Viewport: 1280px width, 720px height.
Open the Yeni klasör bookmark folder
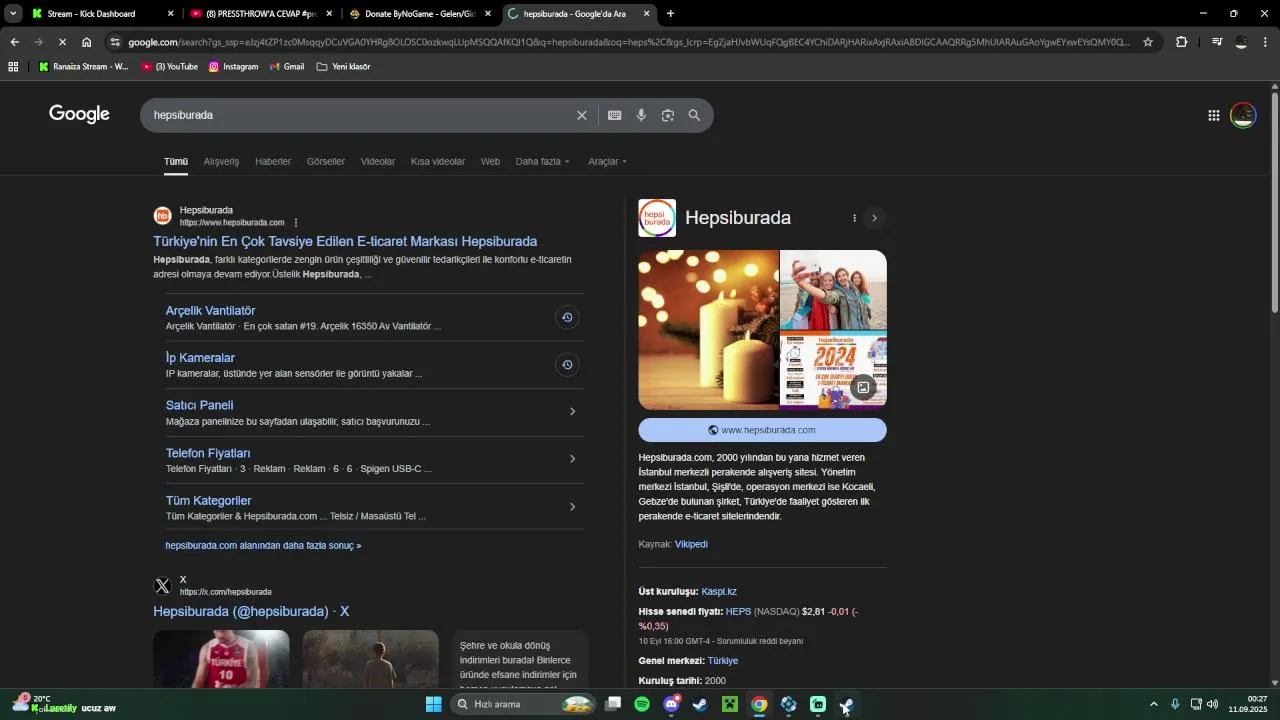[x=343, y=66]
